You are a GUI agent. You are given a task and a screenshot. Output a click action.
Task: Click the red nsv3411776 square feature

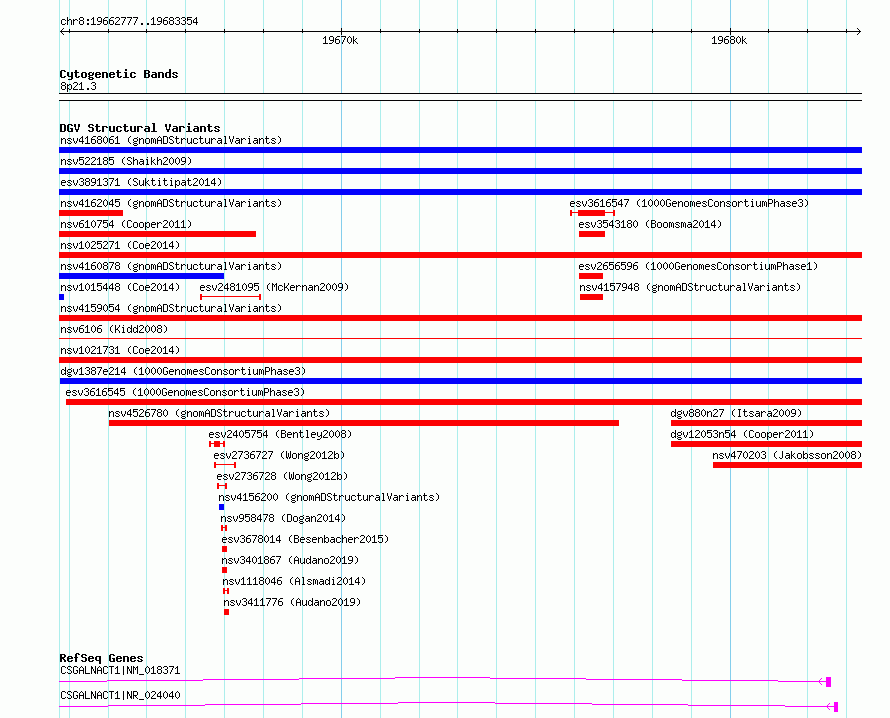pyautogui.click(x=226, y=612)
